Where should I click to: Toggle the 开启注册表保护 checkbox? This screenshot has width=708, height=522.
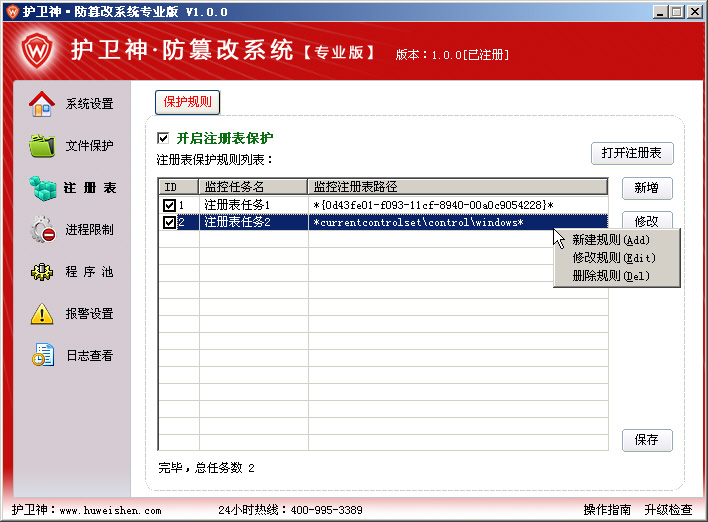pyautogui.click(x=164, y=138)
